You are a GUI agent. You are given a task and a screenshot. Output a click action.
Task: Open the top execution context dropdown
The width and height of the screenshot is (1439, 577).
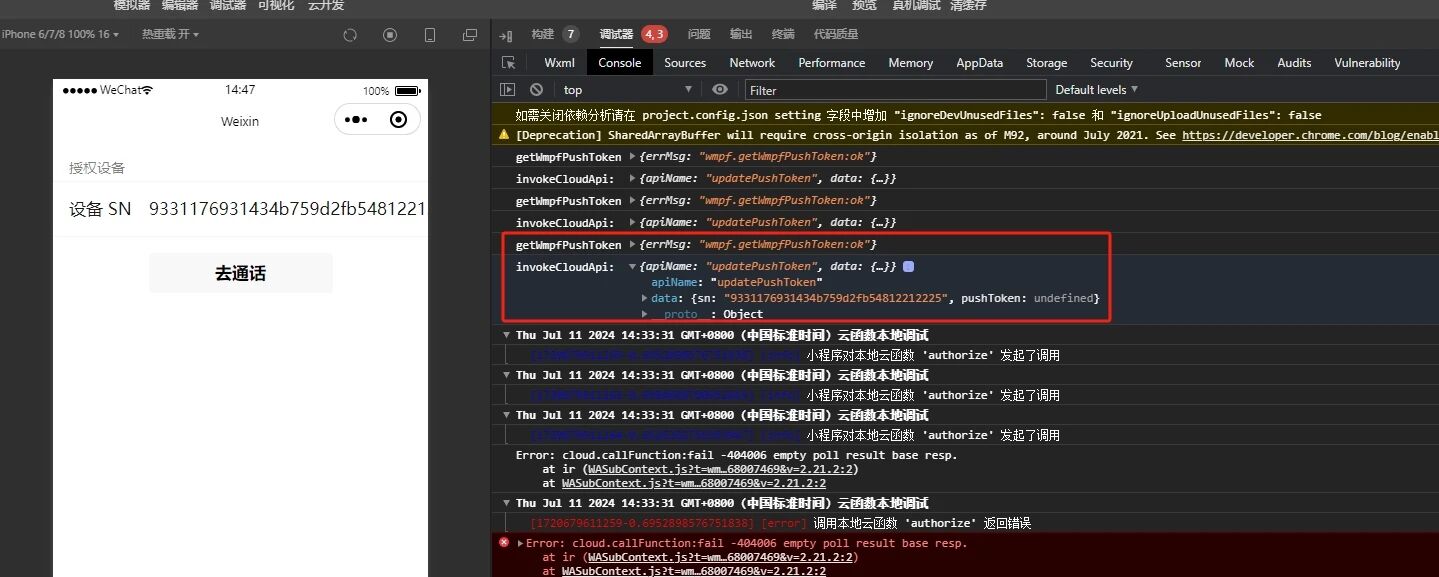(627, 90)
